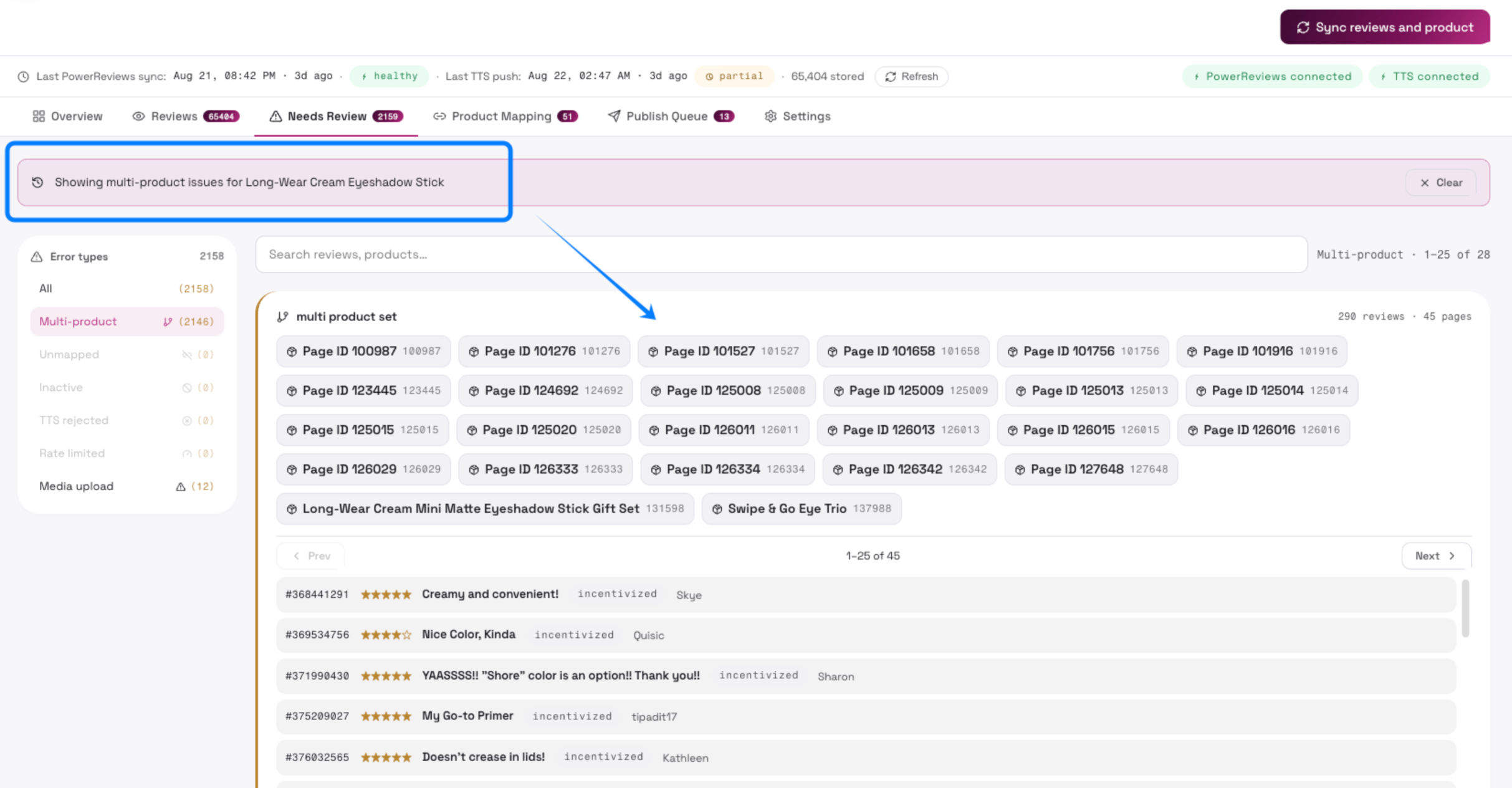Screen dimensions: 1512x788
Task: Open review Creamy and convenient!
Action: [866, 595]
